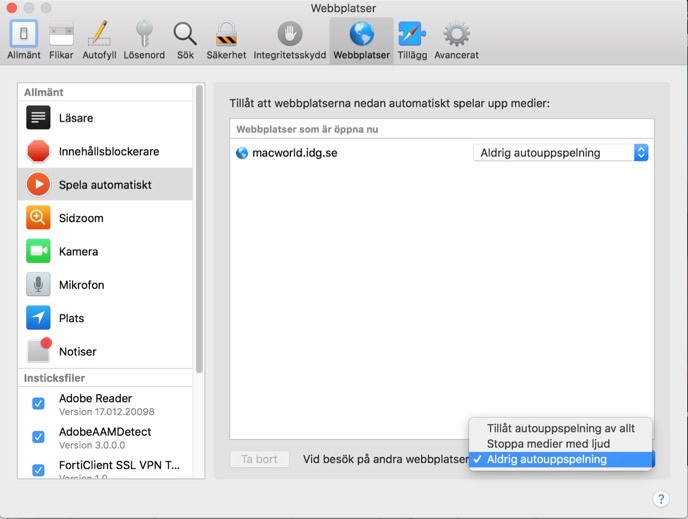The width and height of the screenshot is (688, 519).
Task: Click the dropdown stepper arrows for macworld.idg.se
Action: coord(641,153)
